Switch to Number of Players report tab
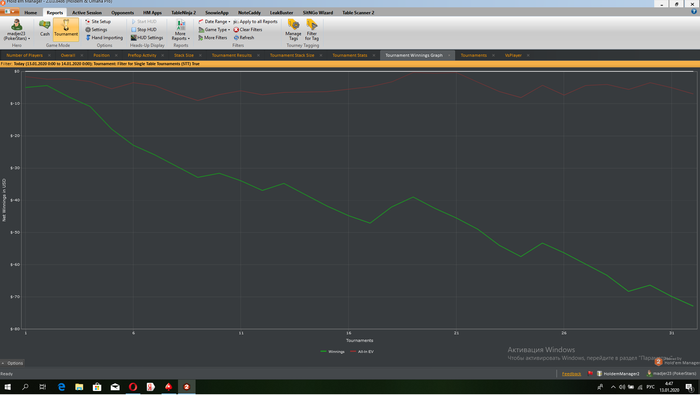The height and width of the screenshot is (395, 700). [x=24, y=55]
